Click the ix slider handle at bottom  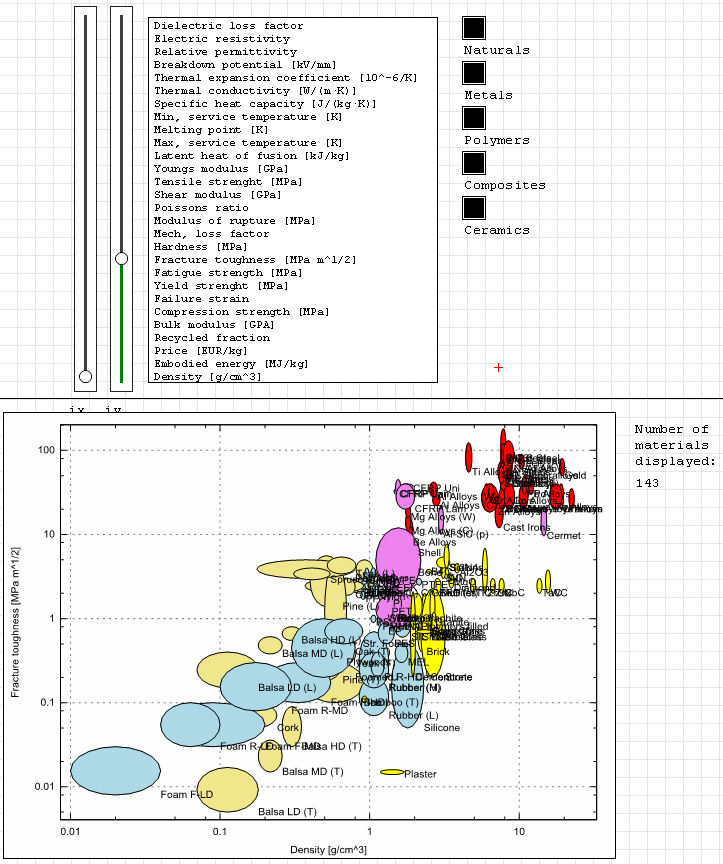click(85, 376)
